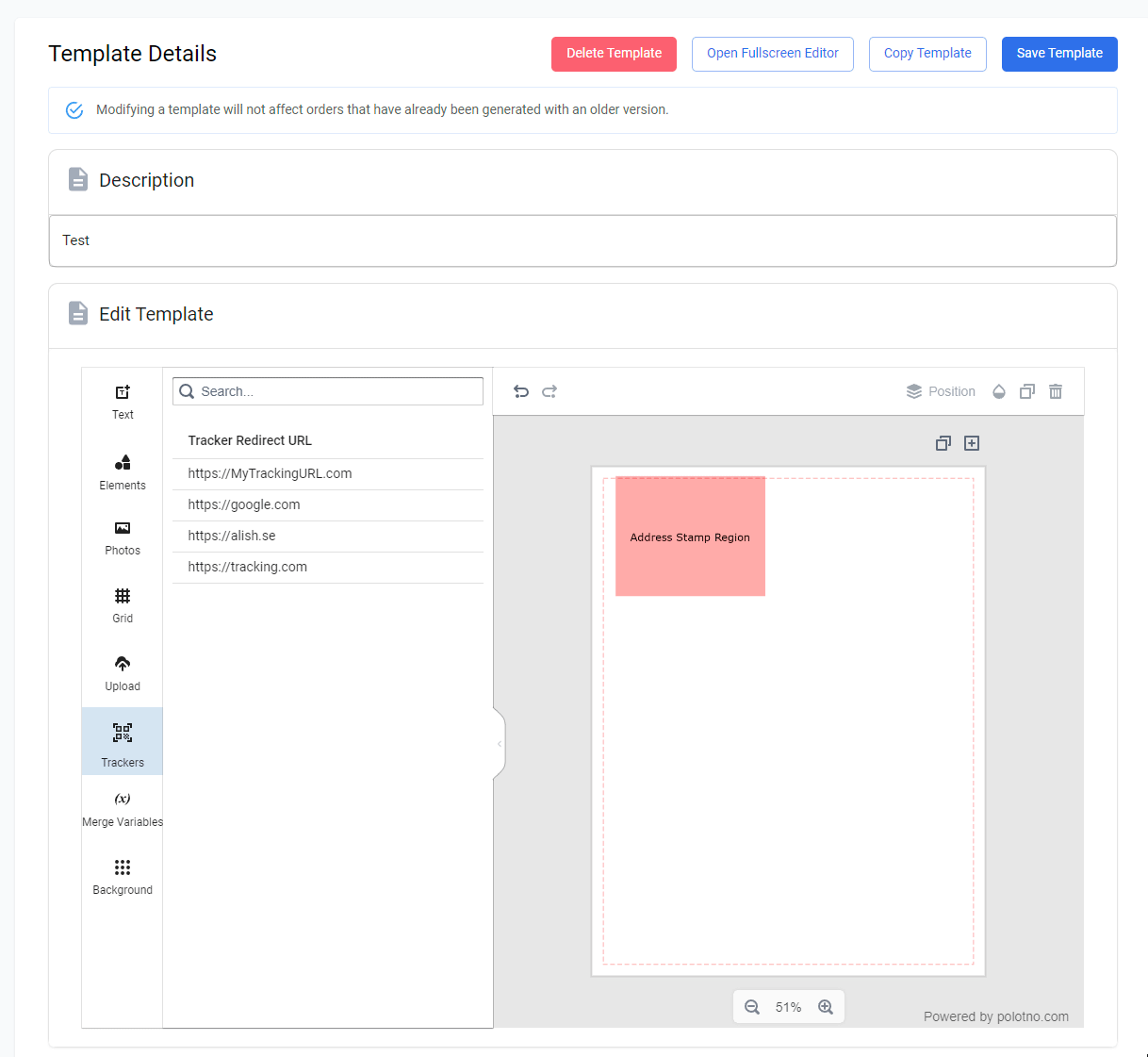The width and height of the screenshot is (1148, 1057).
Task: Select https://alish.se tracker
Action: (x=328, y=537)
